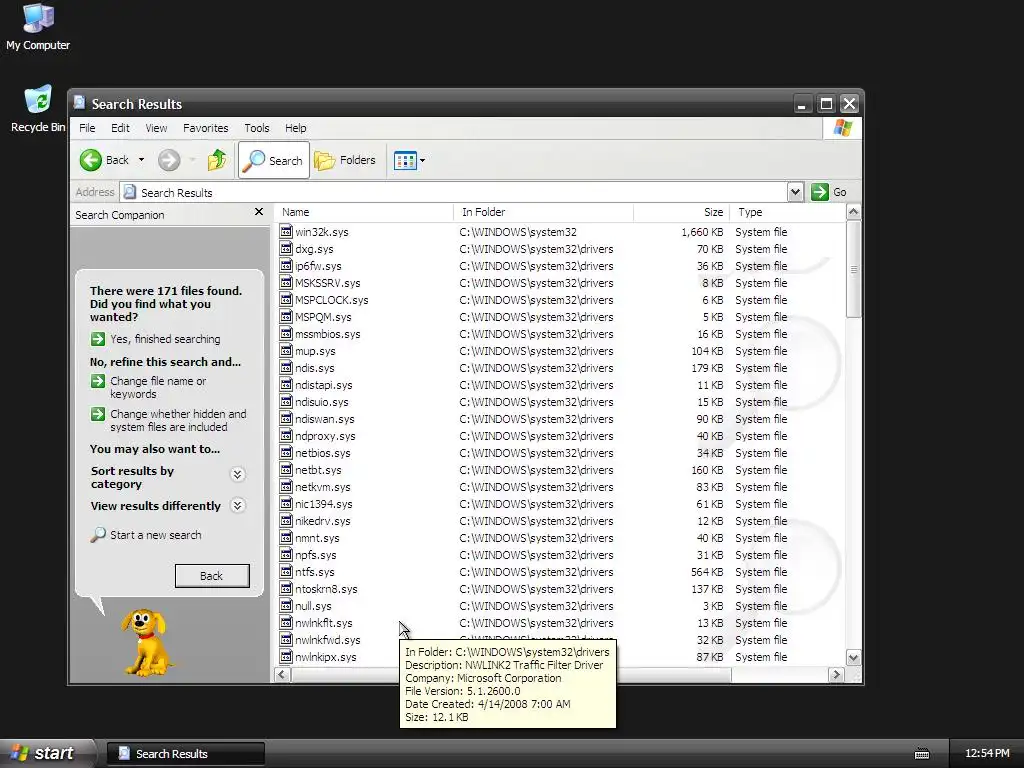Sort by the Type column header
Screen dimensions: 1024x768
(x=787, y=212)
